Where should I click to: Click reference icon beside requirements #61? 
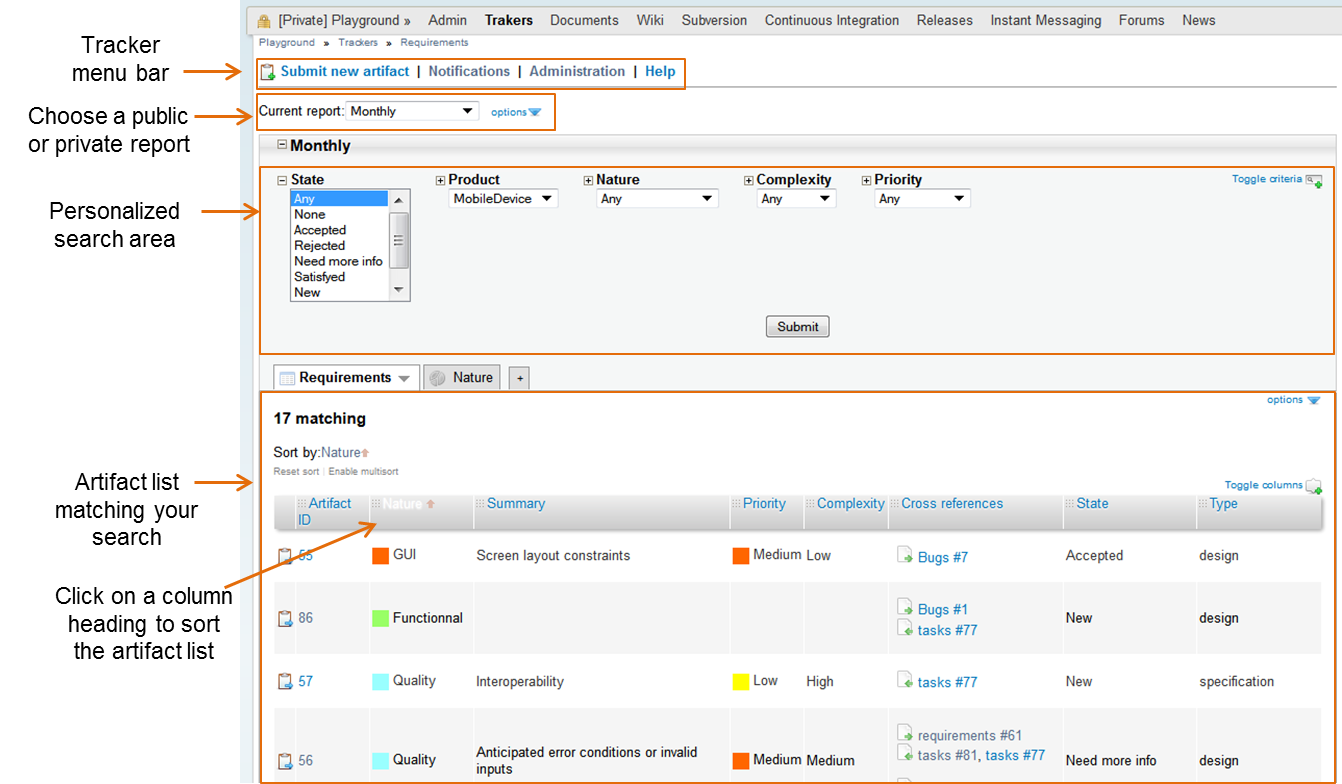coord(905,733)
